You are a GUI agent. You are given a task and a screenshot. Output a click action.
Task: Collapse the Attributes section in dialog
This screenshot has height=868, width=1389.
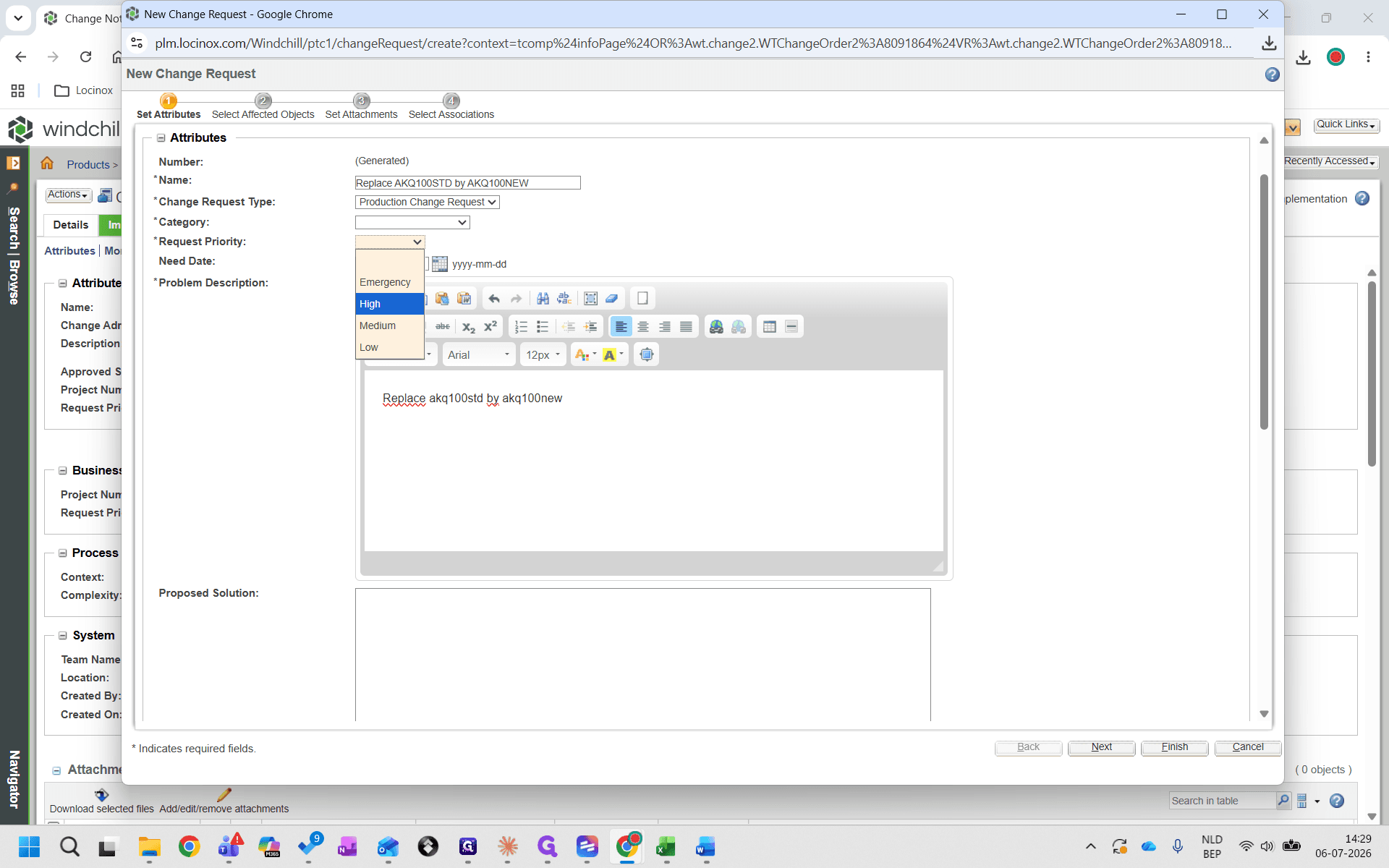point(161,138)
